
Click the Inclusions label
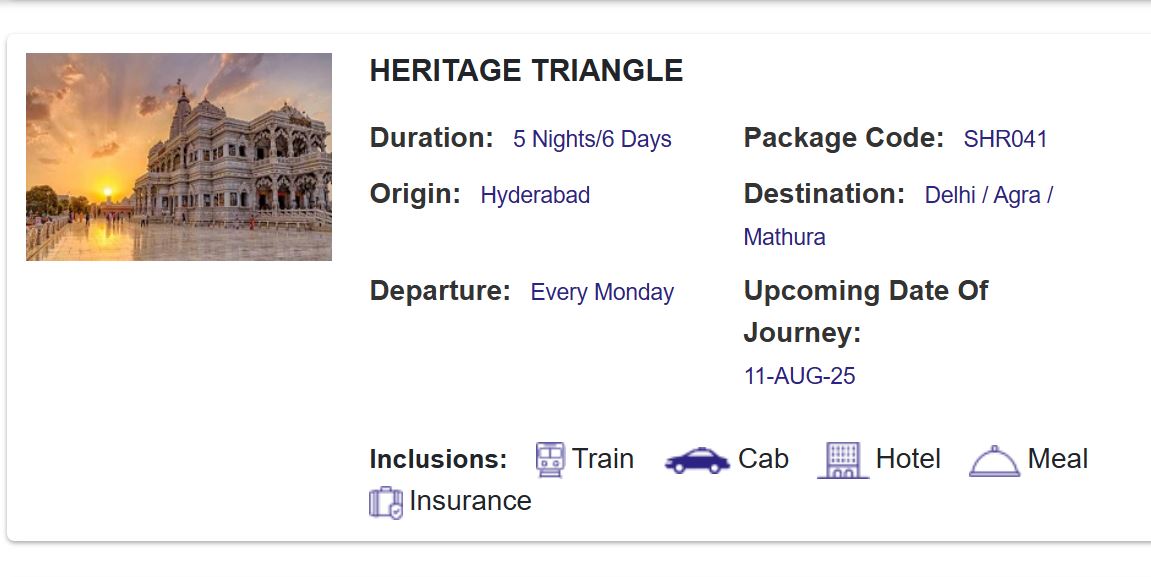point(436,459)
